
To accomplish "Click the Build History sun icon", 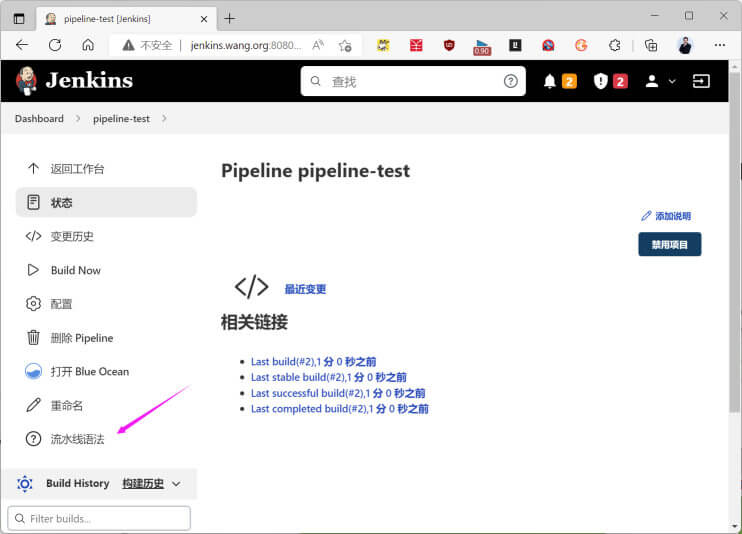I will (x=25, y=484).
